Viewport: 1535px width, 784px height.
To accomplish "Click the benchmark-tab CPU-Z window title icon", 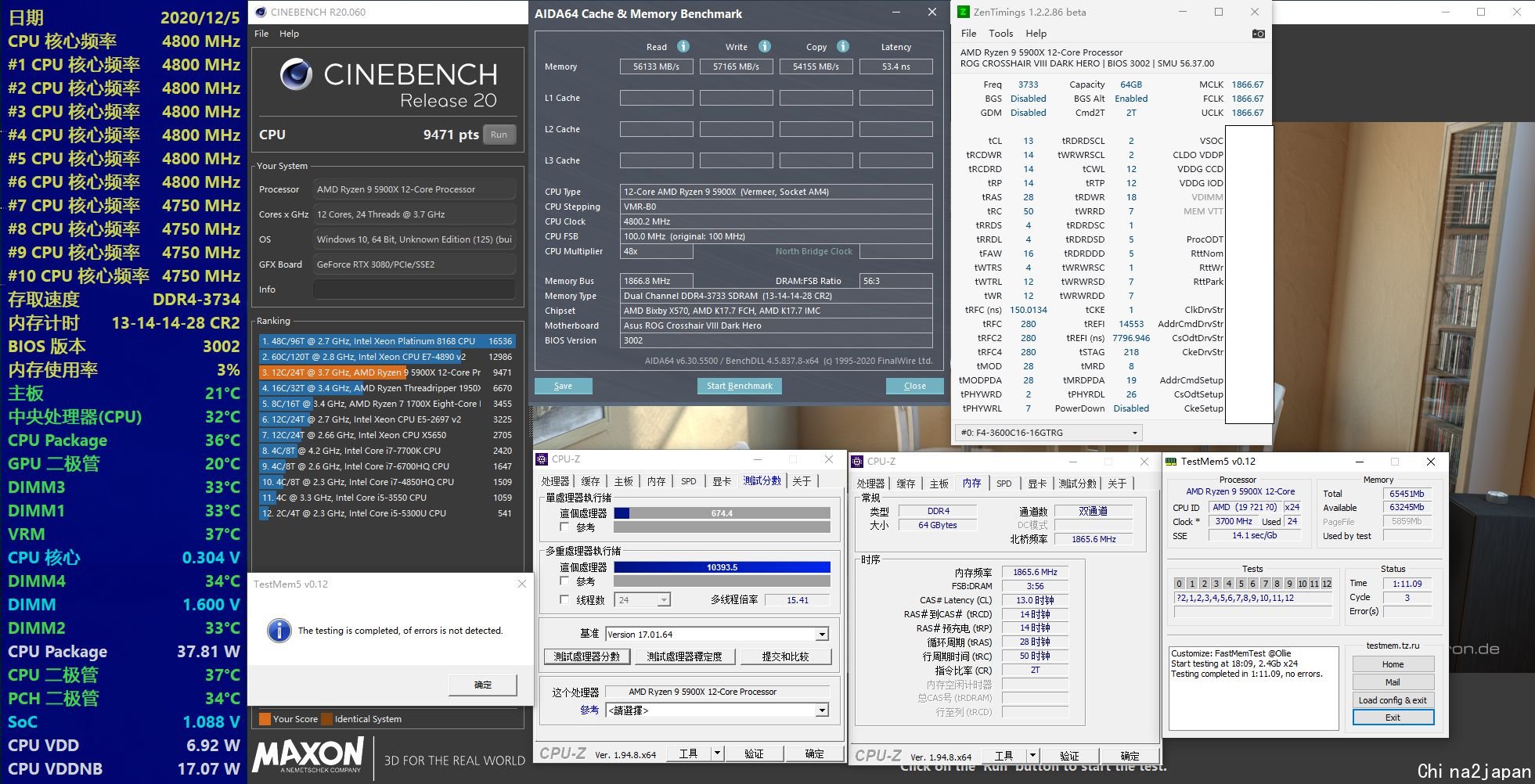I will coord(542,459).
